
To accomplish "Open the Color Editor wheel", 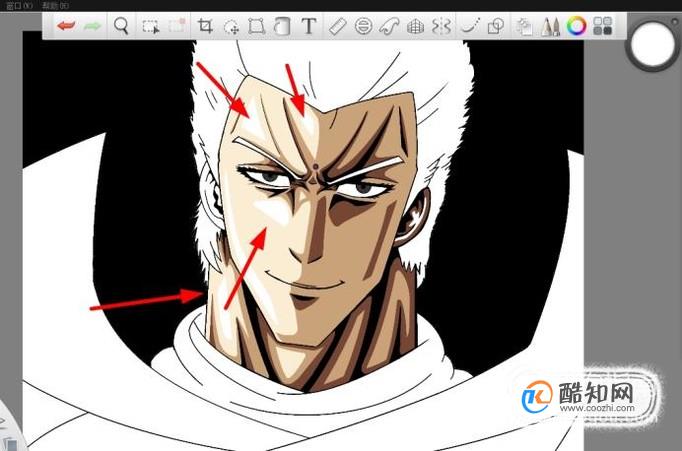I will click(x=576, y=26).
